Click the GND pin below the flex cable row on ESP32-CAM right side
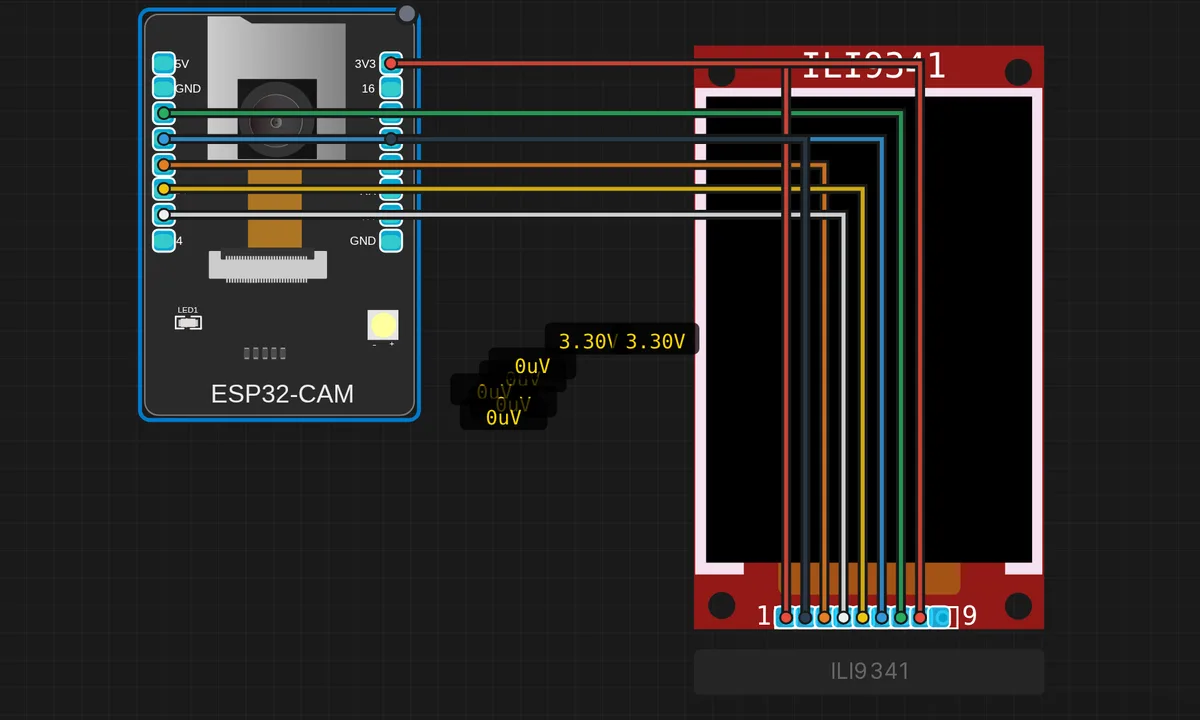 391,240
